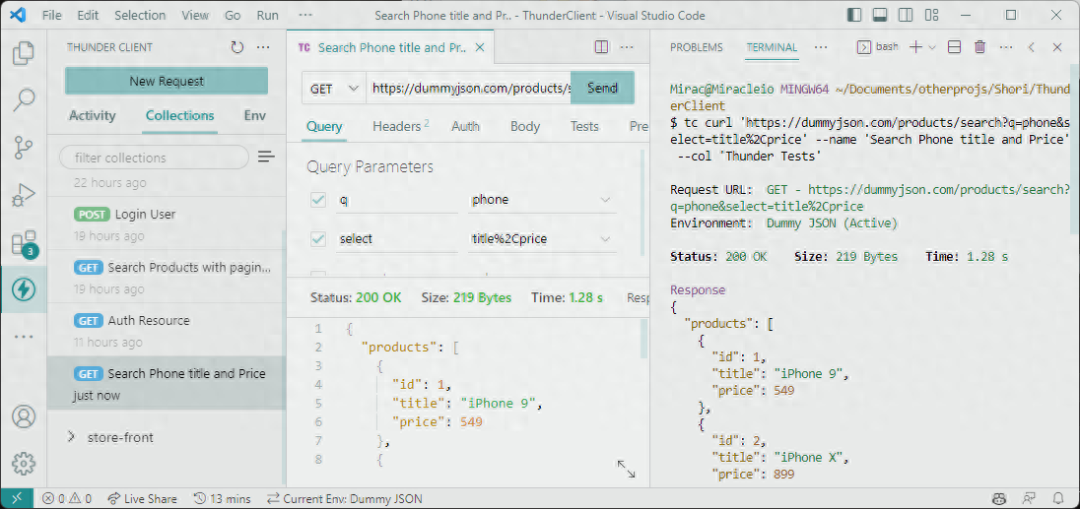Maximize panel size chevron icon

point(1031,47)
